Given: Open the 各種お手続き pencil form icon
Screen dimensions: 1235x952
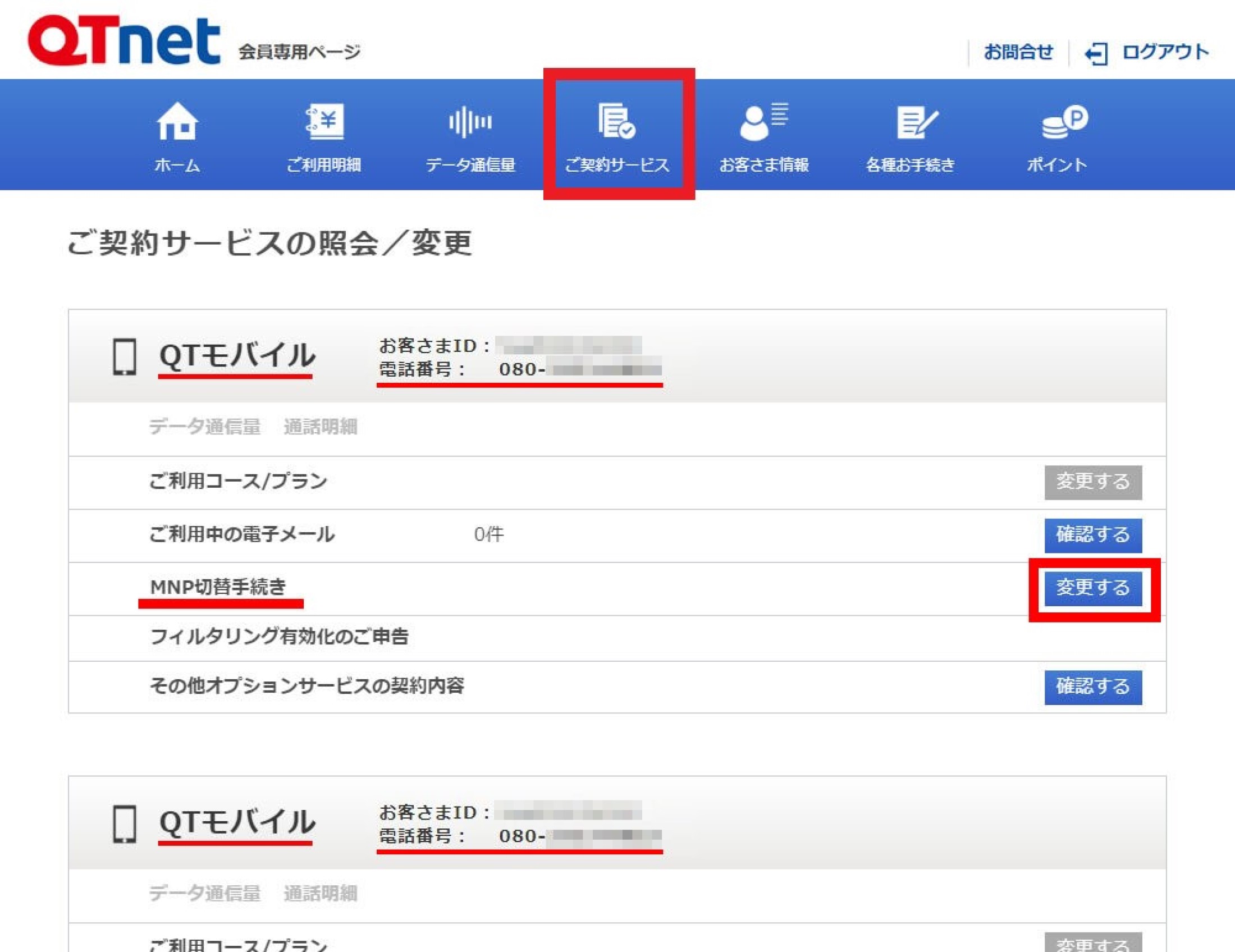Looking at the screenshot, I should (x=917, y=122).
